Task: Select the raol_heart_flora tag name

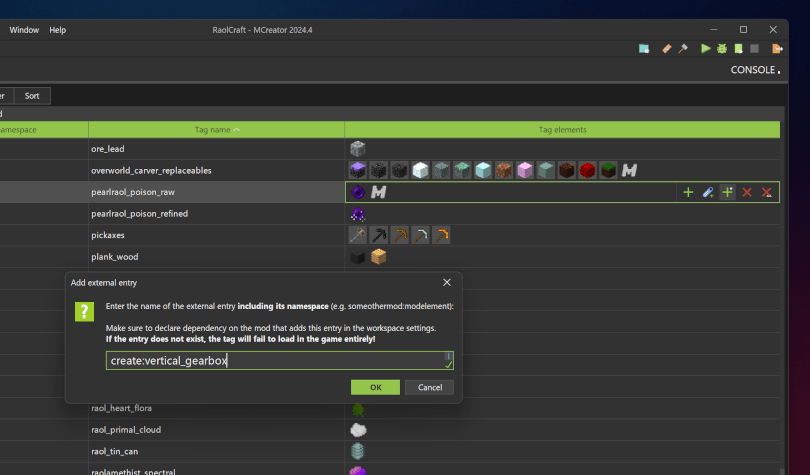Action: point(121,408)
